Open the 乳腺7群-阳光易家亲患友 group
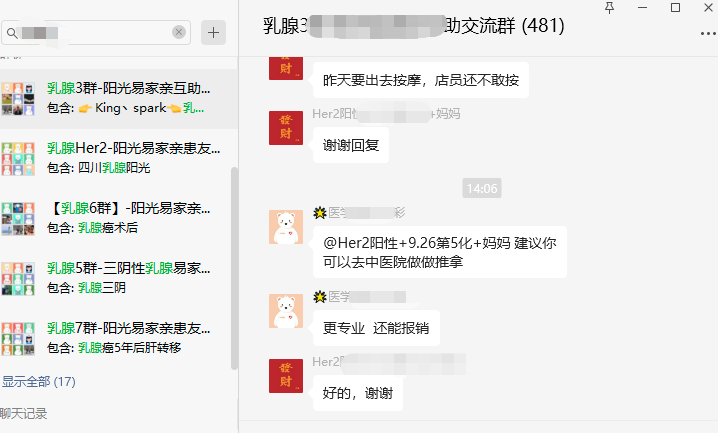 (x=119, y=338)
